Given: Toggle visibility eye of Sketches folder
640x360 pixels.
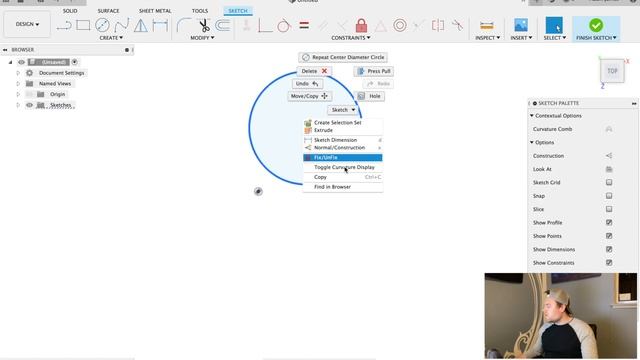Looking at the screenshot, I should pos(29,105).
